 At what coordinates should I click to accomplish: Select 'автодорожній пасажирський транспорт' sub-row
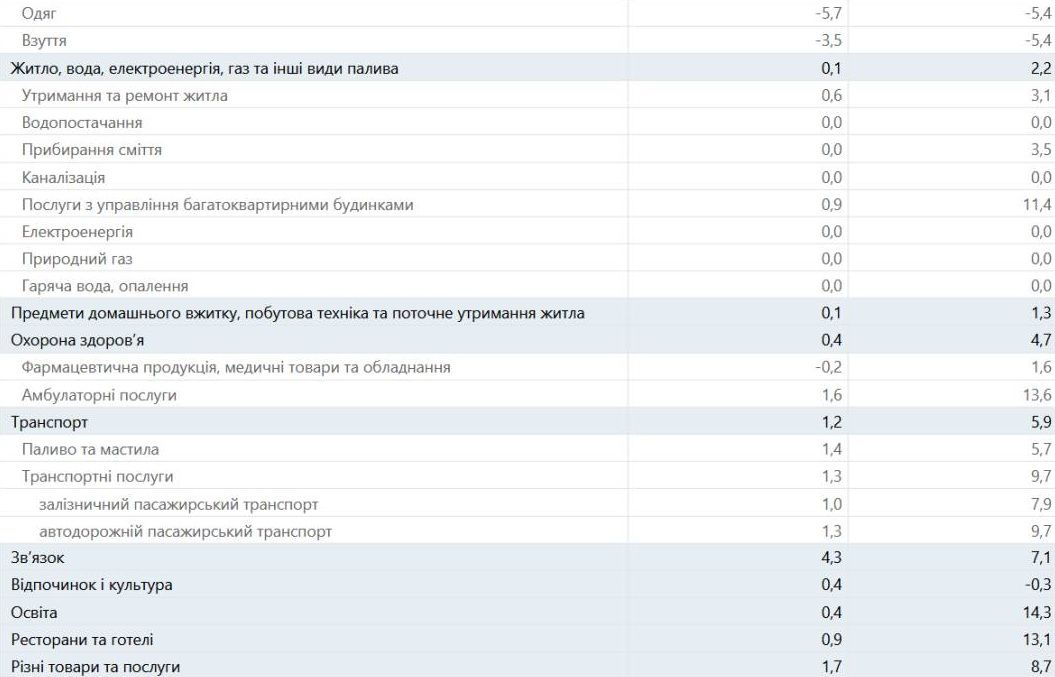click(x=185, y=531)
